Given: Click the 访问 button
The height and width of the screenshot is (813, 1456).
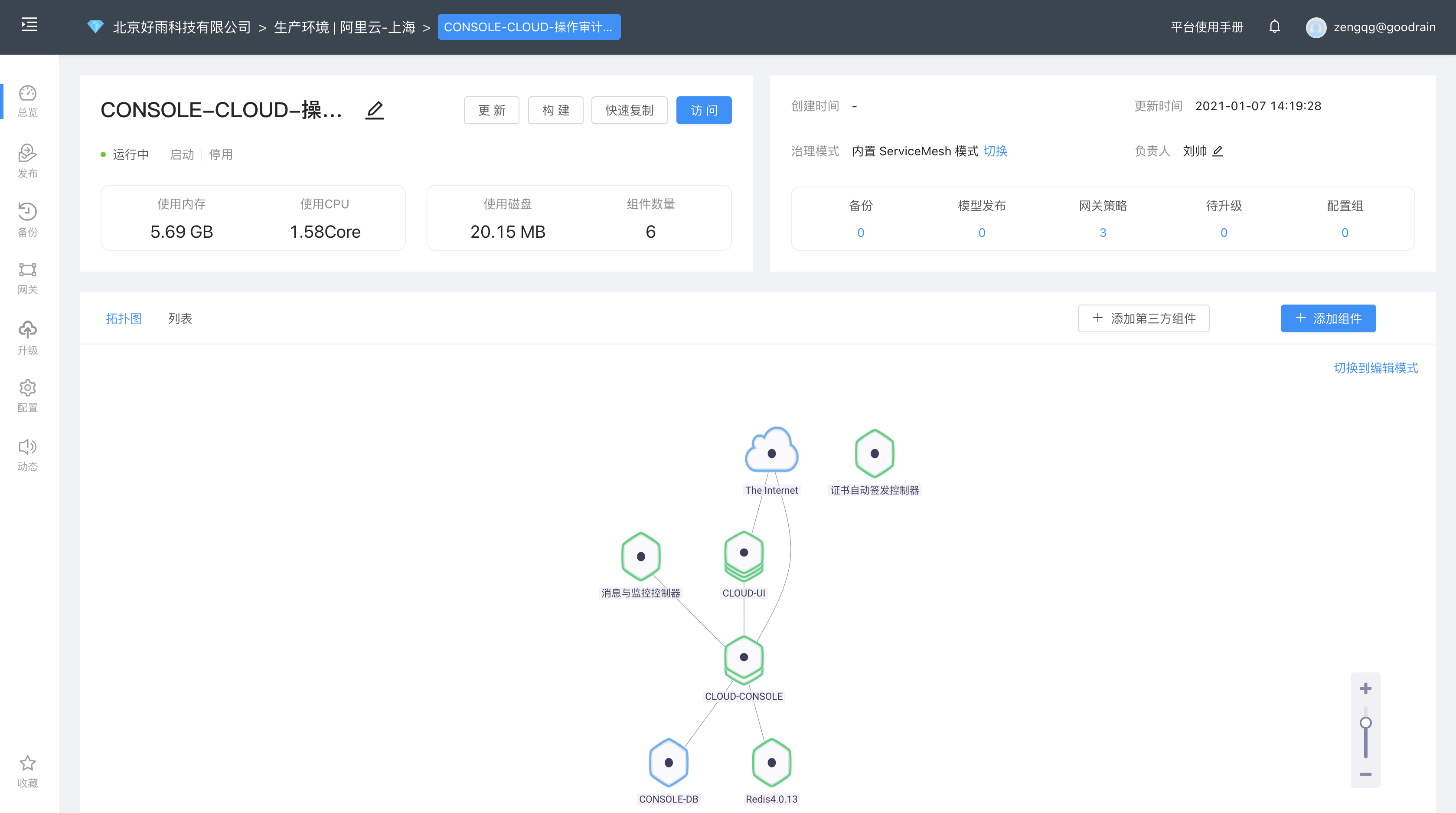Looking at the screenshot, I should pyautogui.click(x=704, y=110).
